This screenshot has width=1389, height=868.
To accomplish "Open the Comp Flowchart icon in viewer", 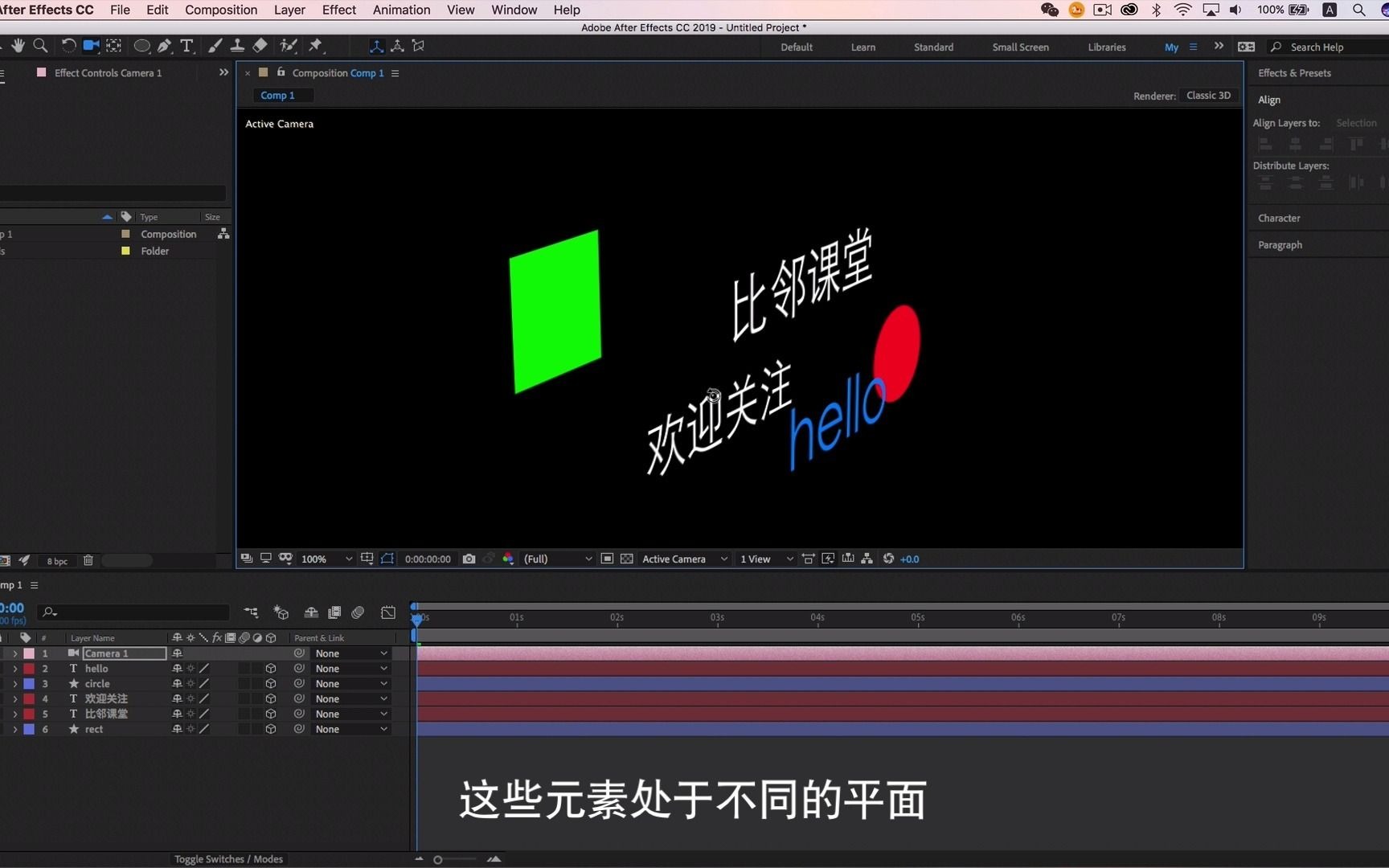I will [867, 559].
